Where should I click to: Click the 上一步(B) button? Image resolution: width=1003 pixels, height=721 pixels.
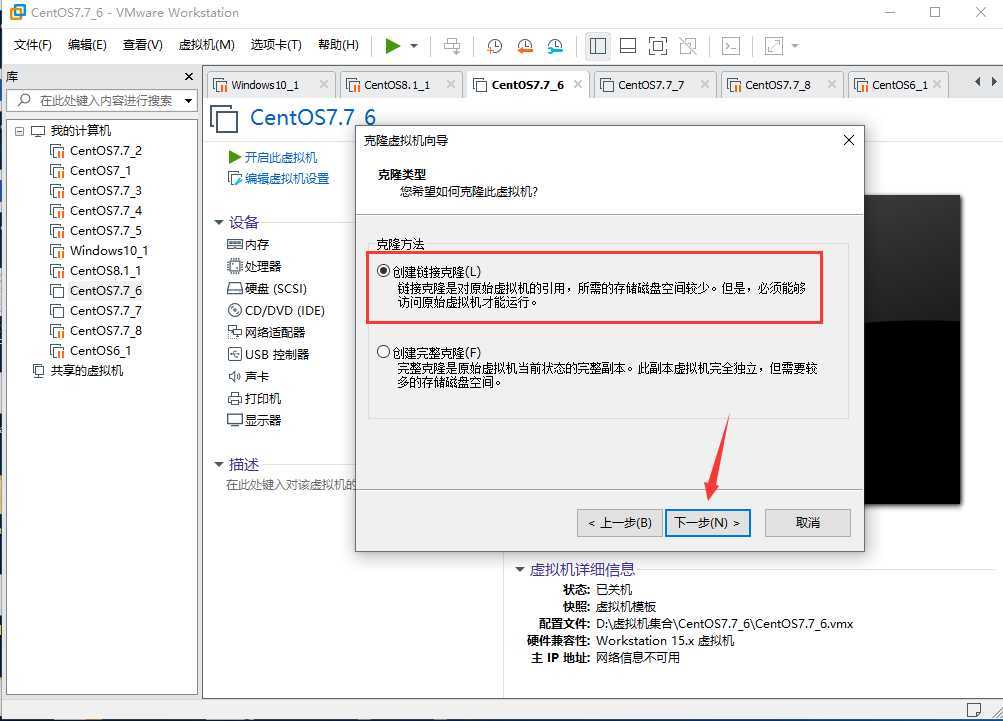(x=619, y=523)
